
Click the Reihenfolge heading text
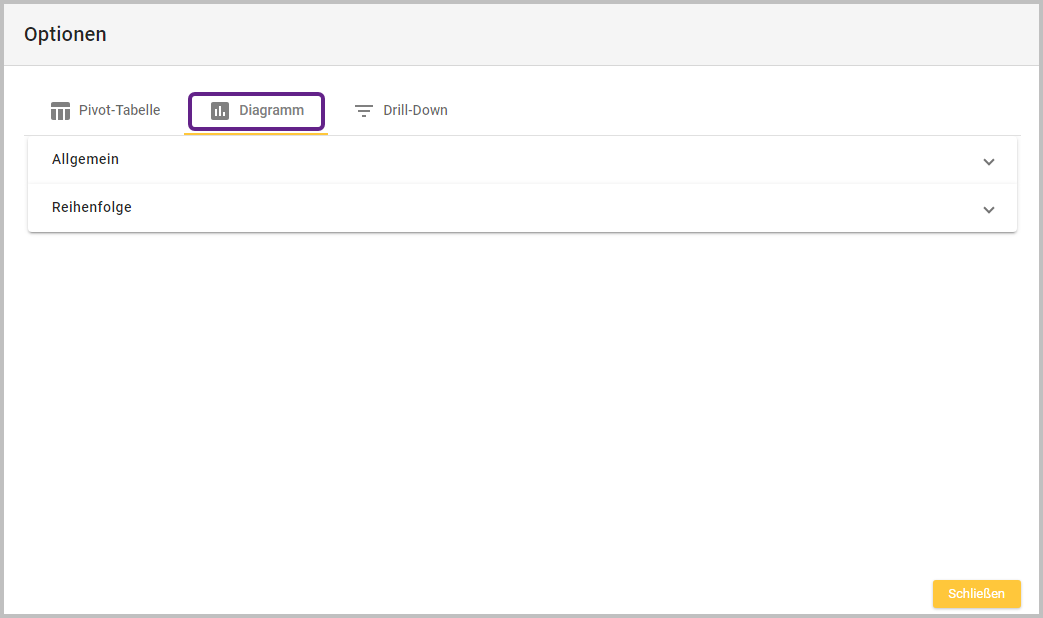(x=92, y=207)
